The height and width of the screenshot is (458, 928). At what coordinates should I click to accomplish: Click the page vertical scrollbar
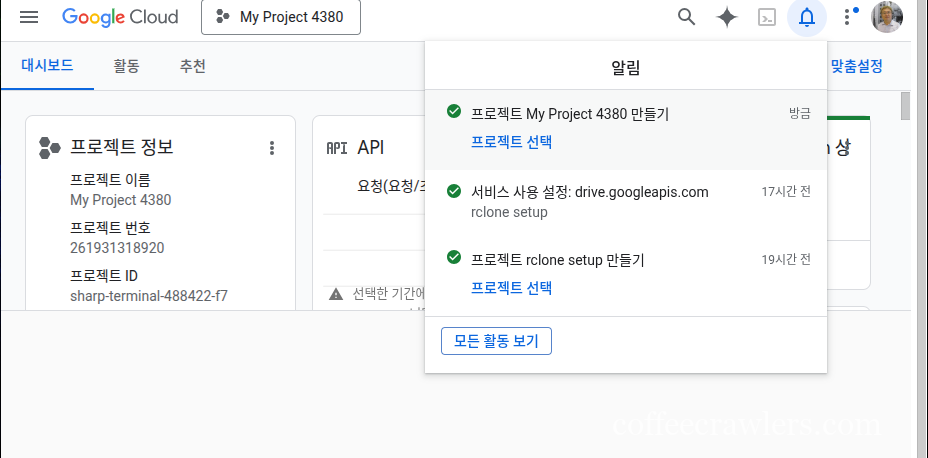906,105
